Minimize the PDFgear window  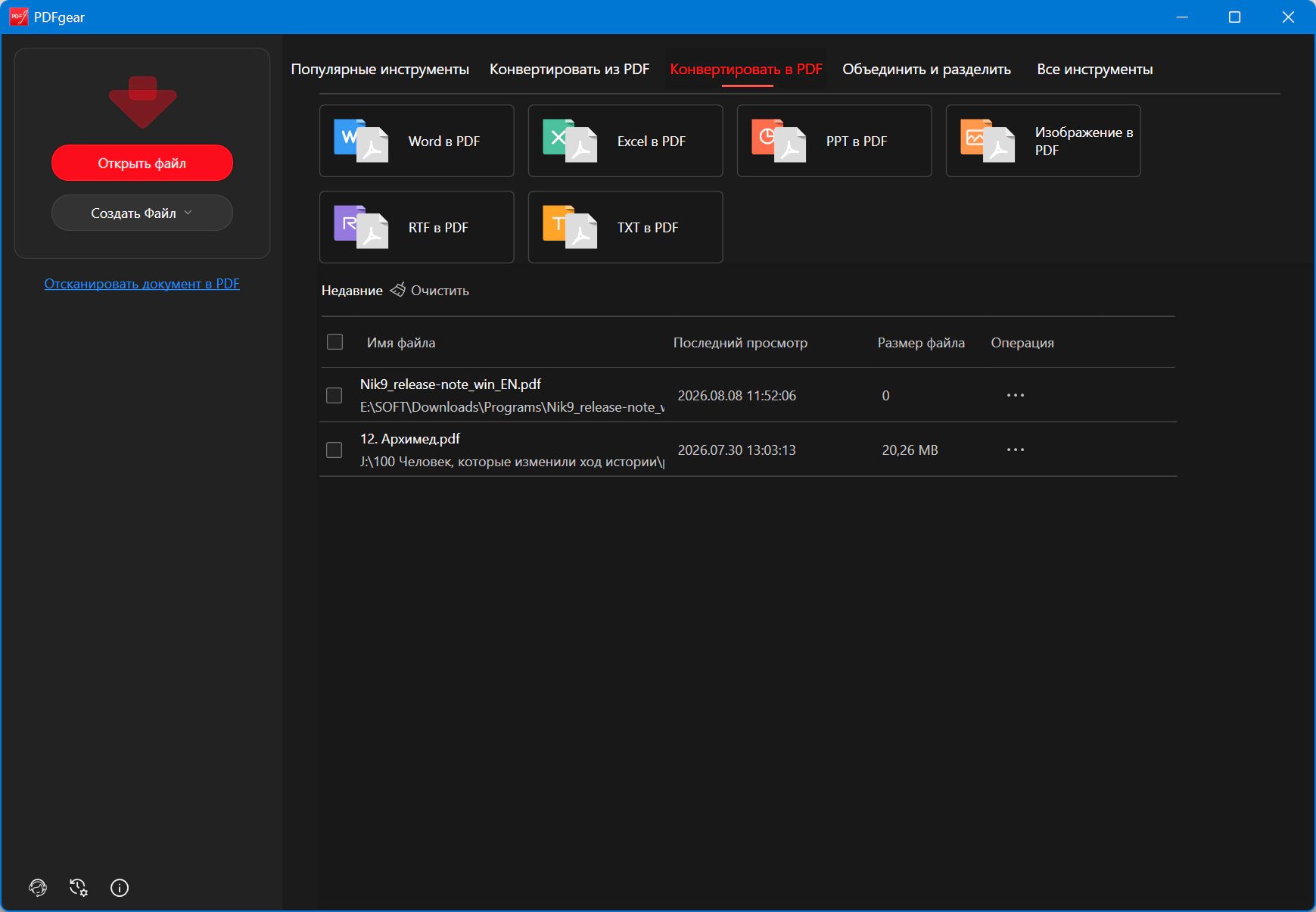tap(1182, 17)
